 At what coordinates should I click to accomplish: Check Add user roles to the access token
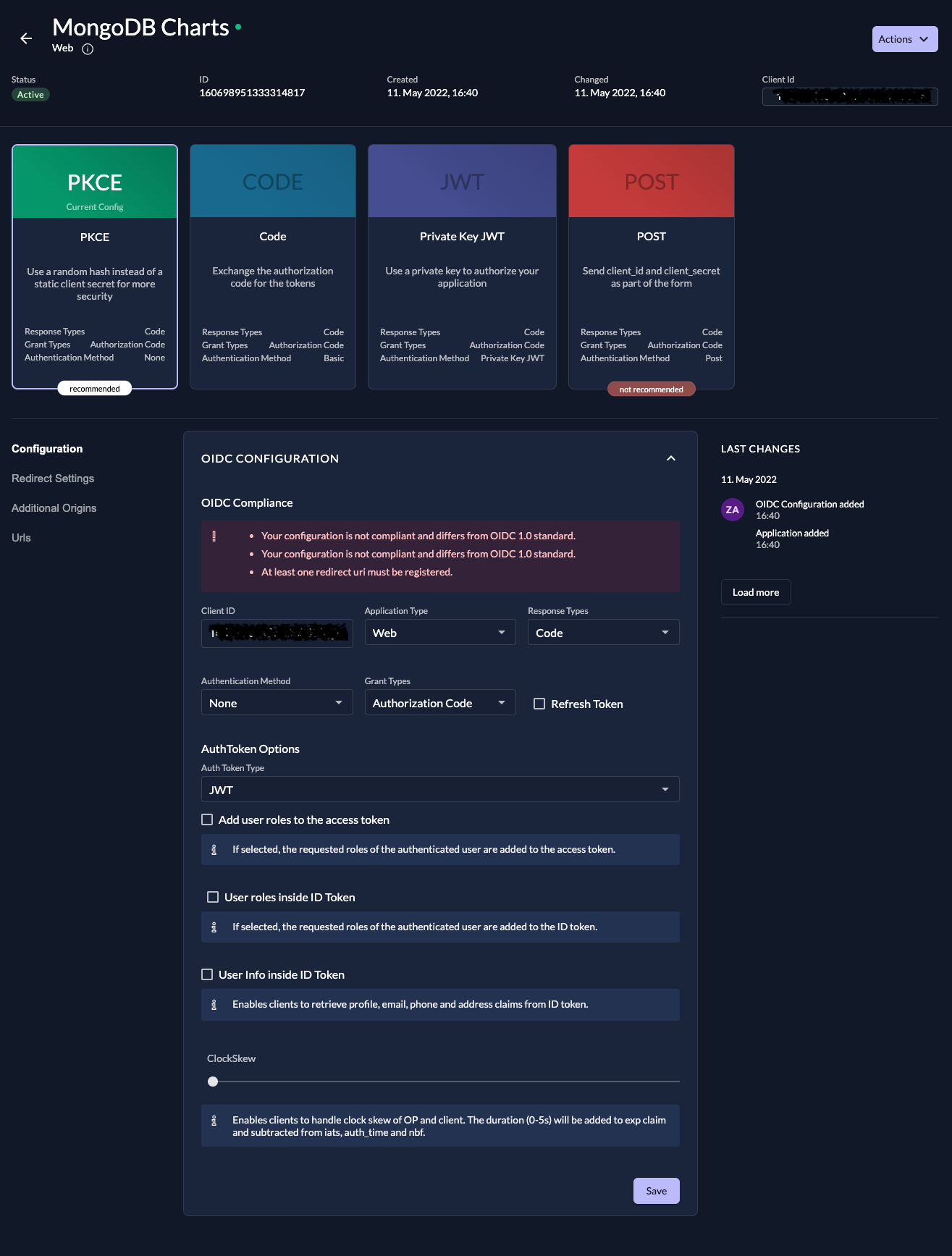207,819
